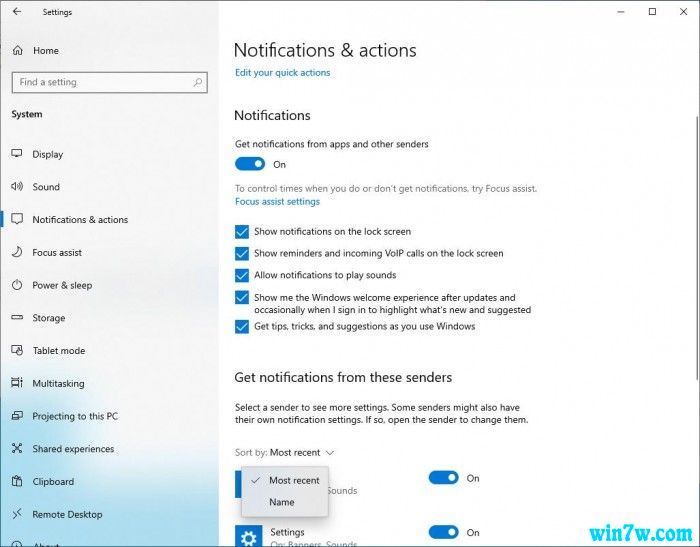Open Focus assist settings link
This screenshot has width=700, height=547.
point(277,201)
